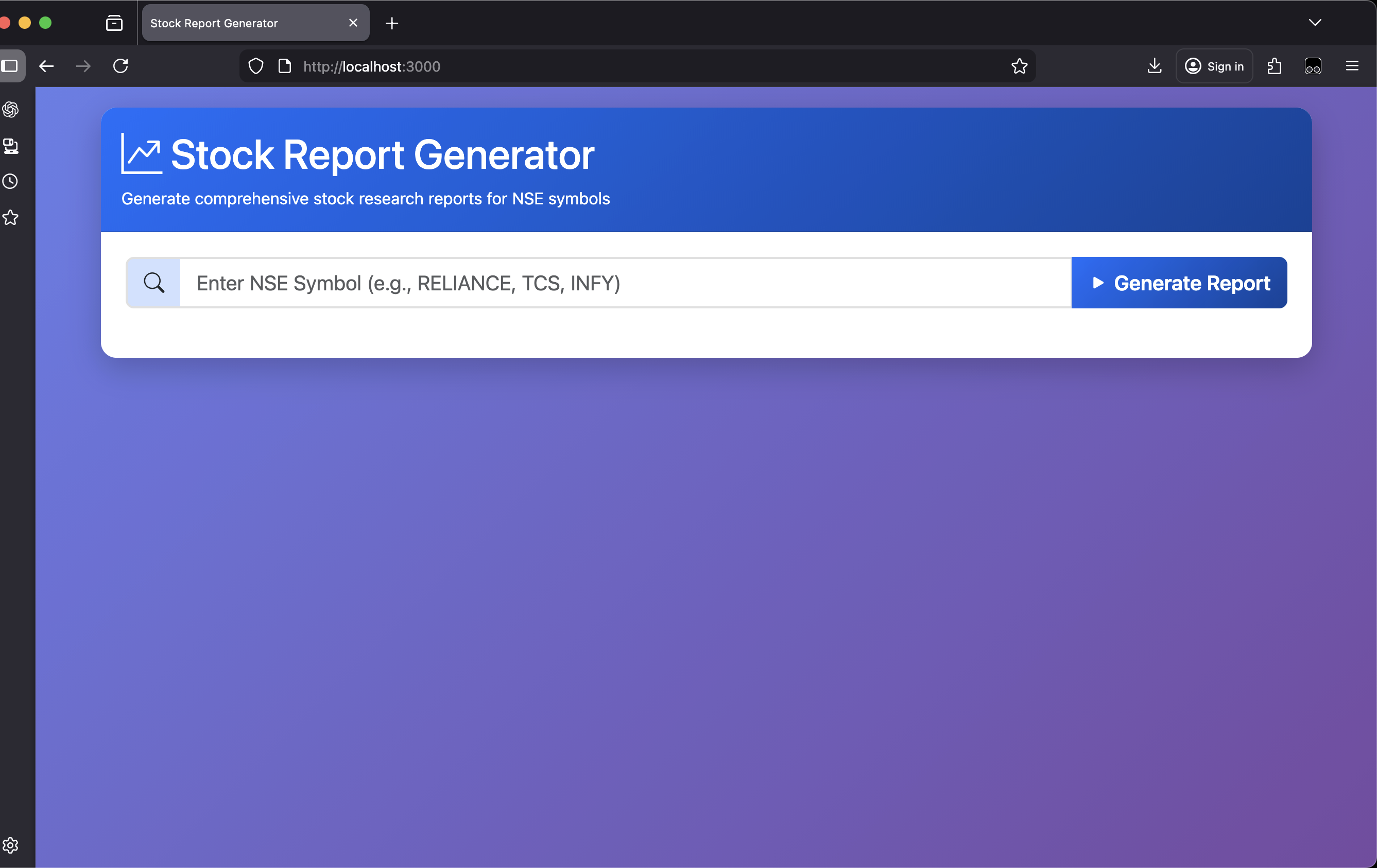Toggle bookmark star in the address bar

1020,66
